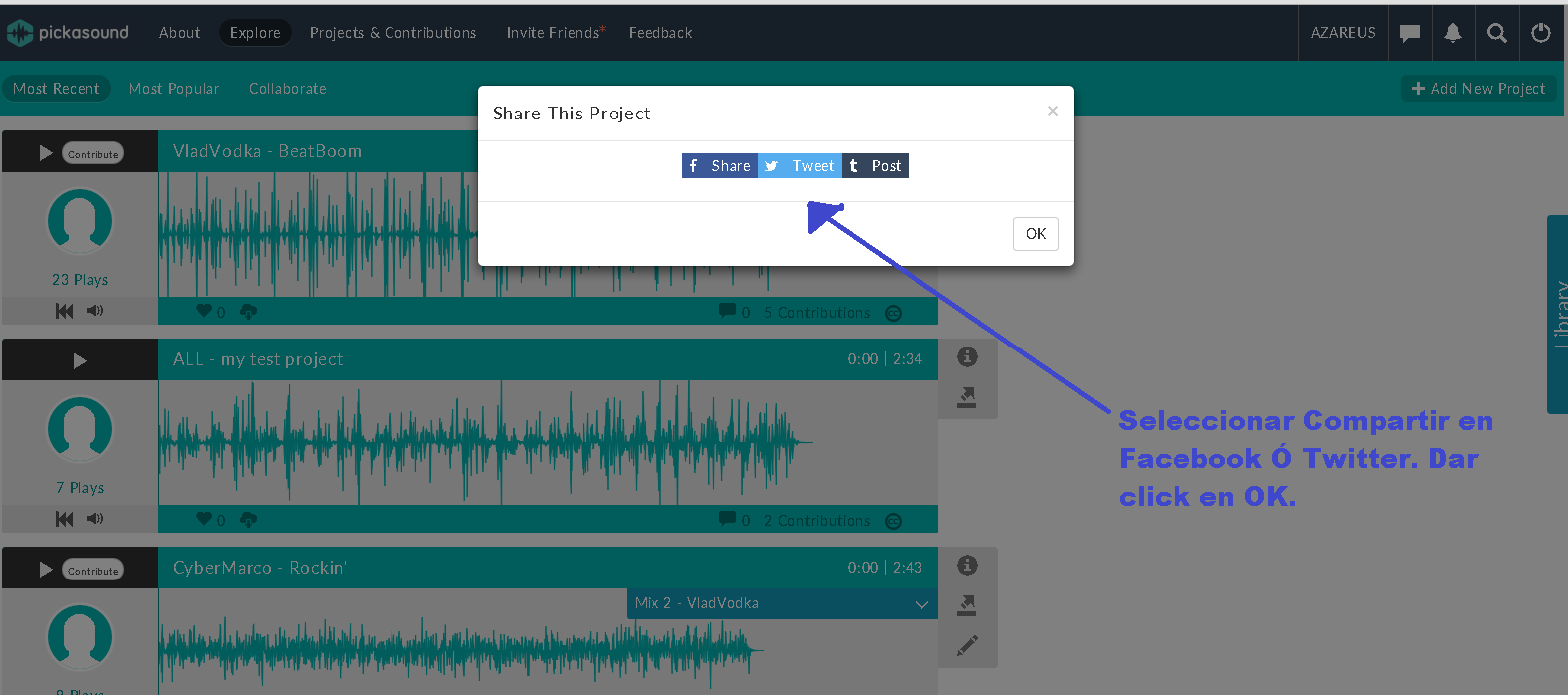
Task: Open the Feedback page
Action: click(x=660, y=33)
